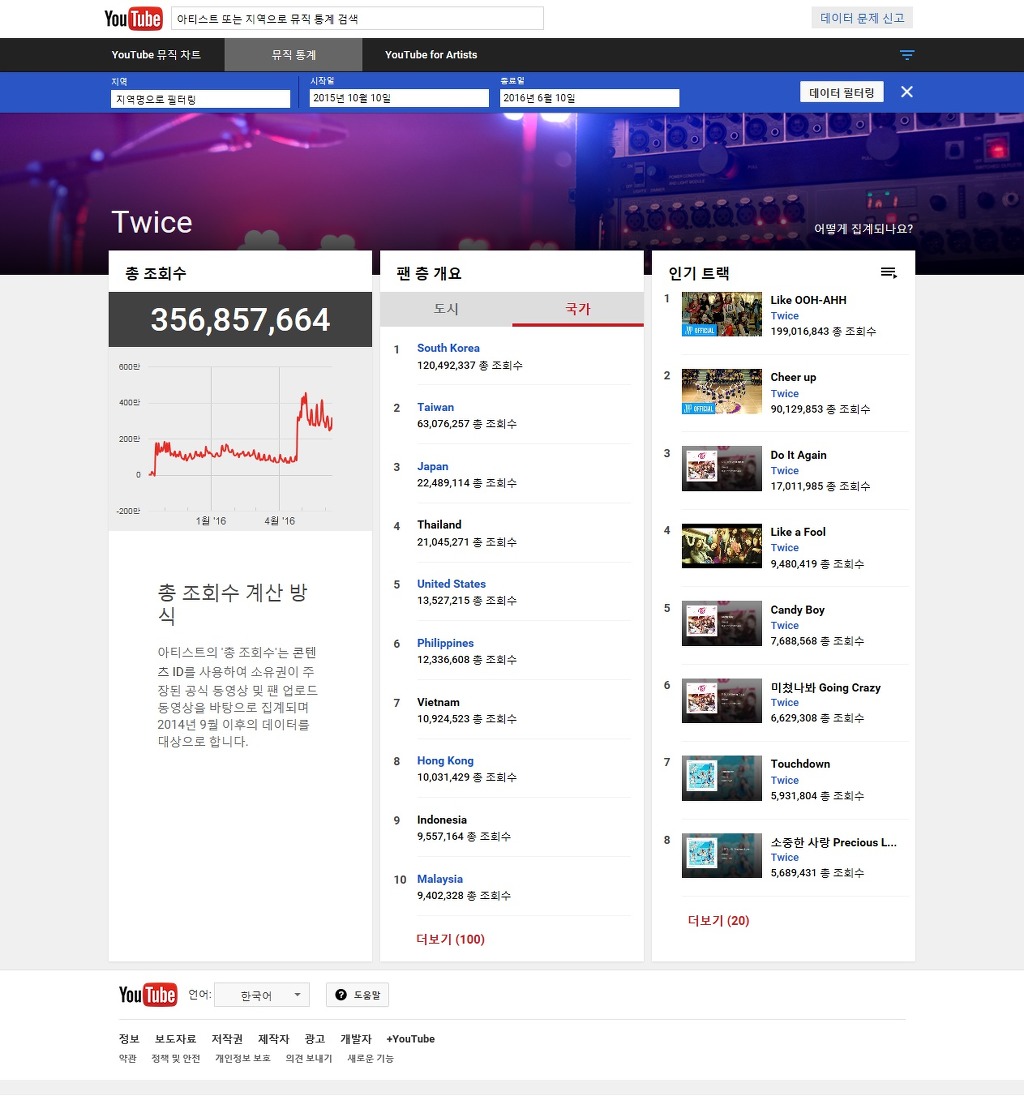Open the YouTube 뮤직 차트 tab
This screenshot has width=1024, height=1096.
(156, 55)
